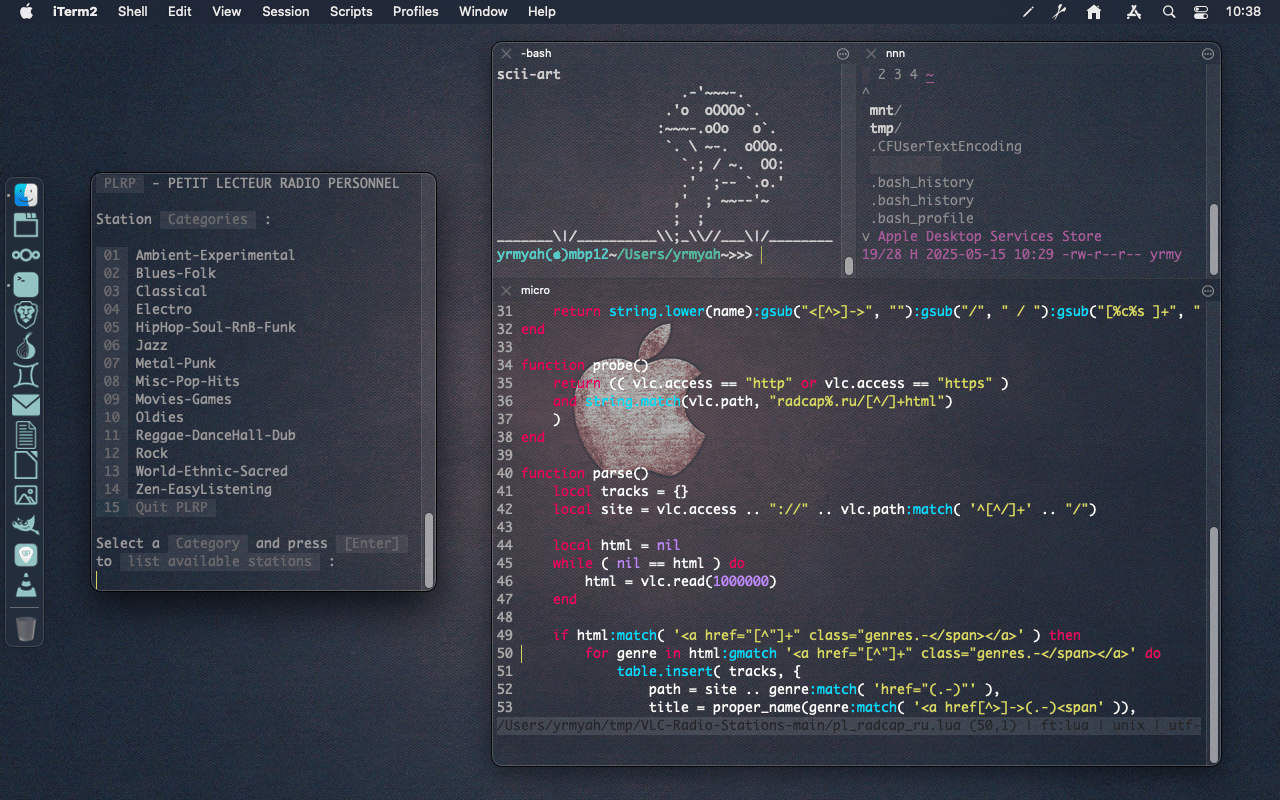The image size is (1280, 800).
Task: Click the Quit PLRP entry
Action: point(175,507)
